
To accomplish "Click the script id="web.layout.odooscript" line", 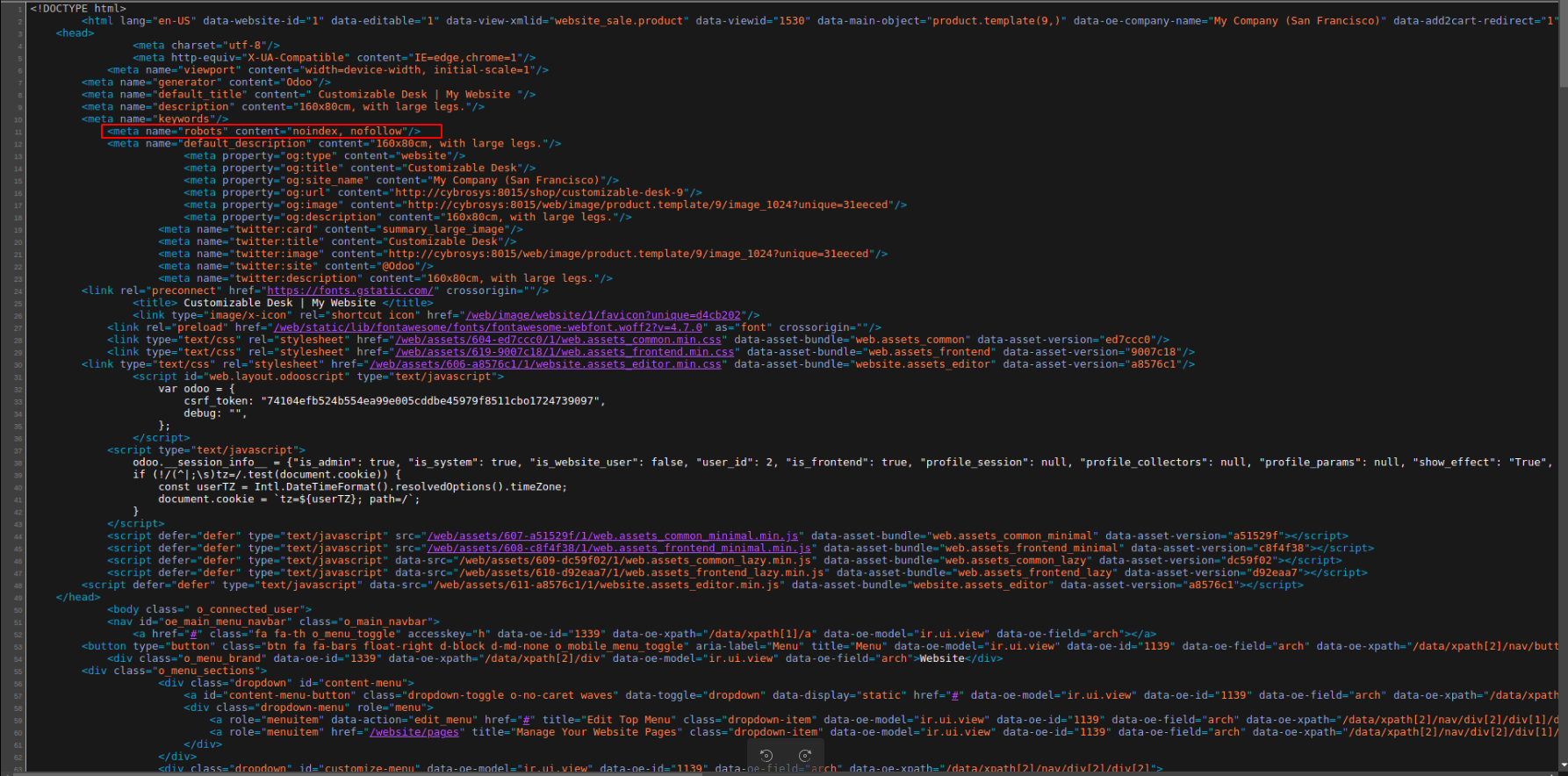I will (x=319, y=377).
